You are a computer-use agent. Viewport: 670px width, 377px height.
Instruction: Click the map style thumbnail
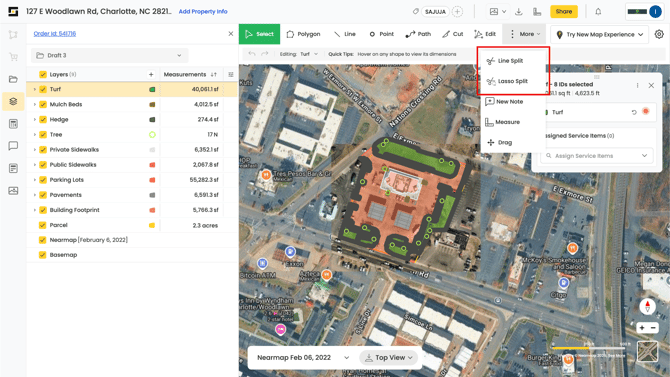click(647, 351)
